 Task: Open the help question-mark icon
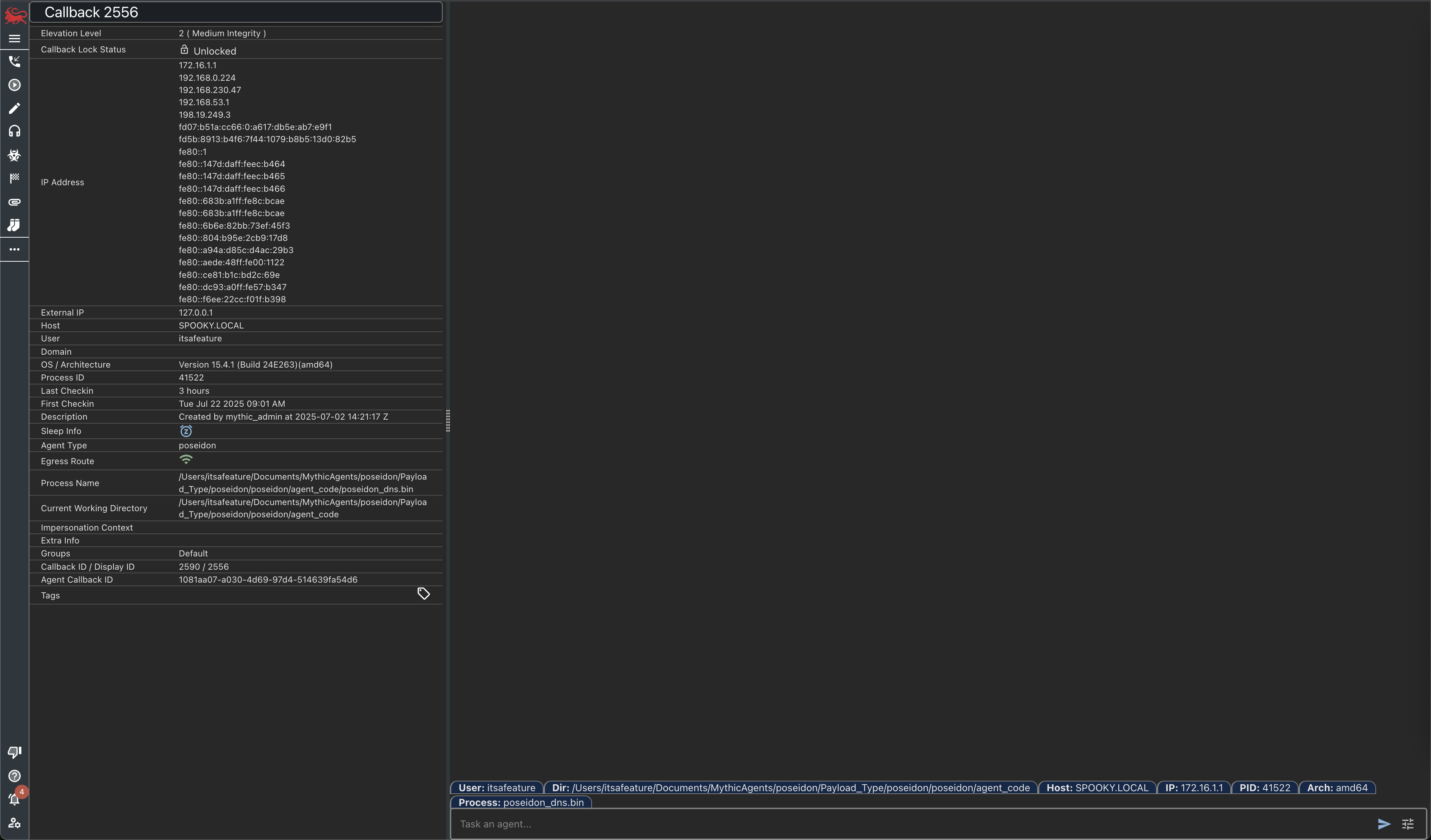15,776
